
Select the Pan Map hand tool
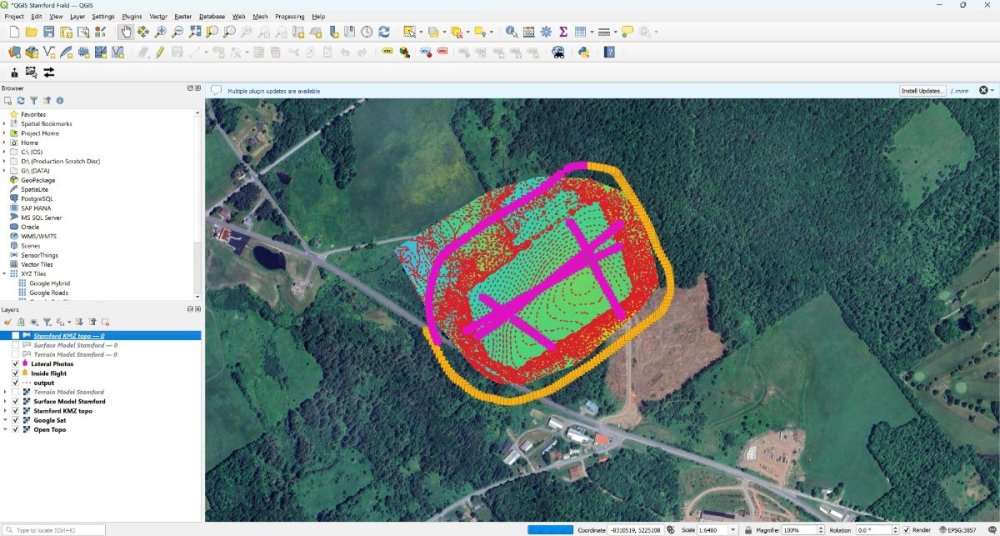pyautogui.click(x=126, y=32)
